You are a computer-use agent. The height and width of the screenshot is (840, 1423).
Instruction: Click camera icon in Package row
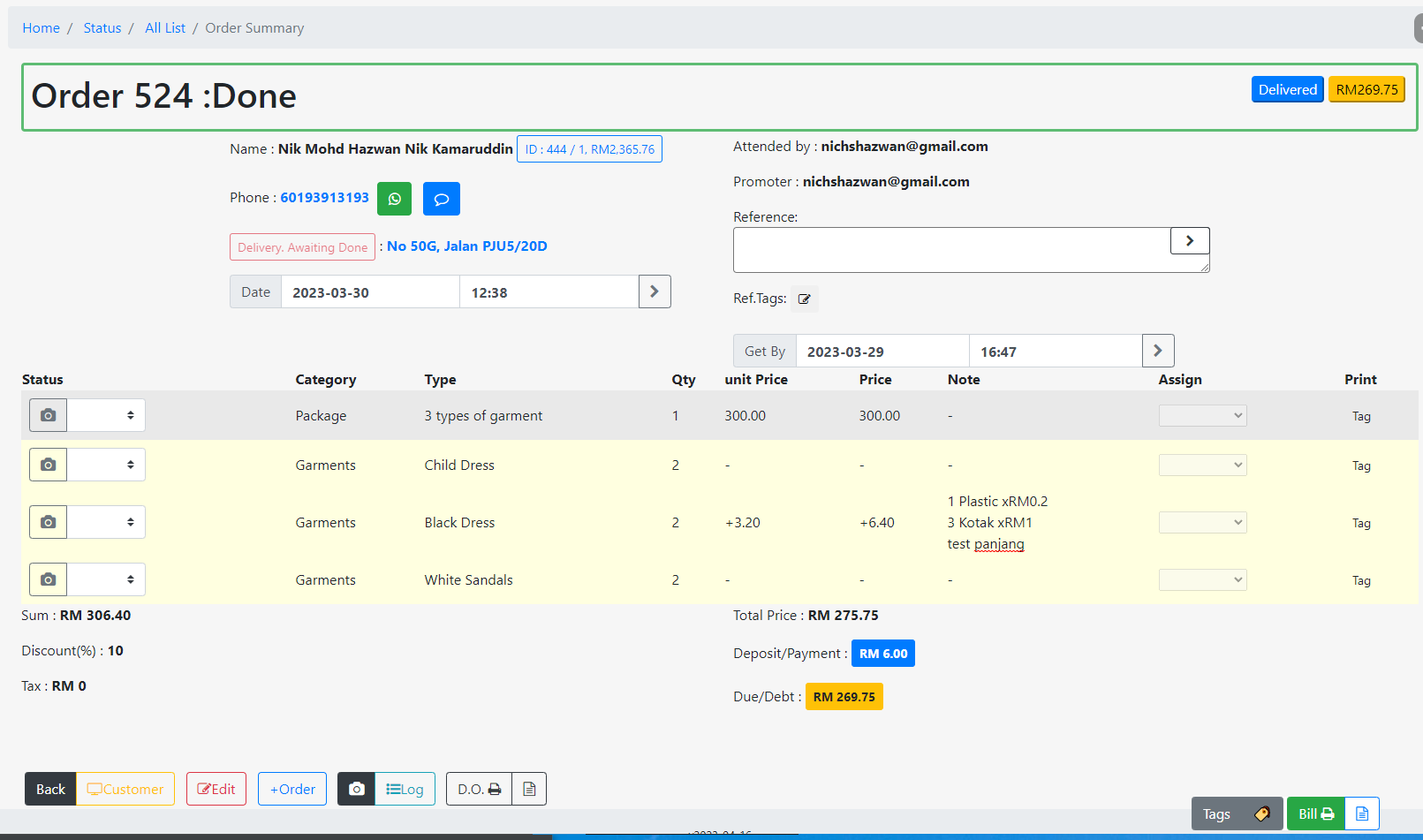(x=49, y=415)
